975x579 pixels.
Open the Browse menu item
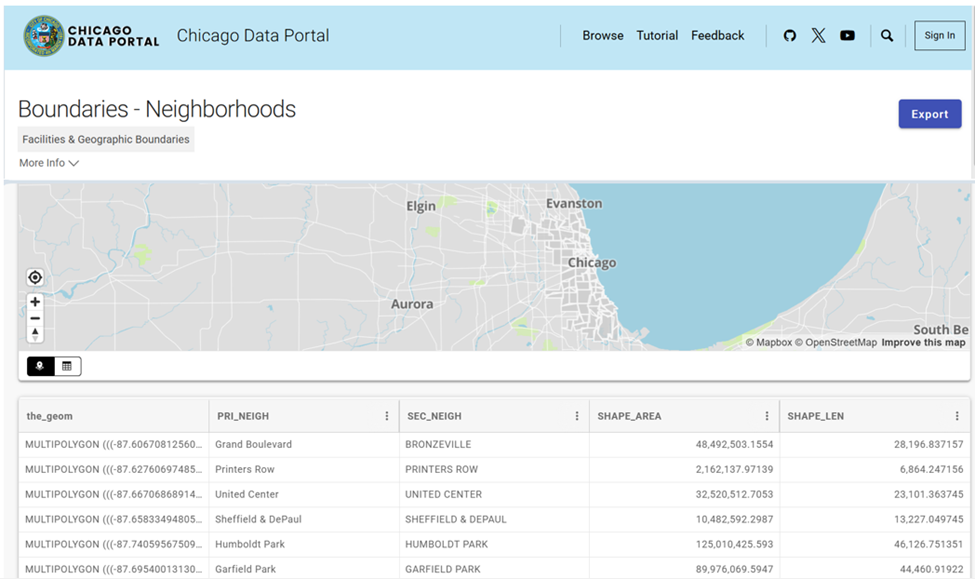point(603,36)
